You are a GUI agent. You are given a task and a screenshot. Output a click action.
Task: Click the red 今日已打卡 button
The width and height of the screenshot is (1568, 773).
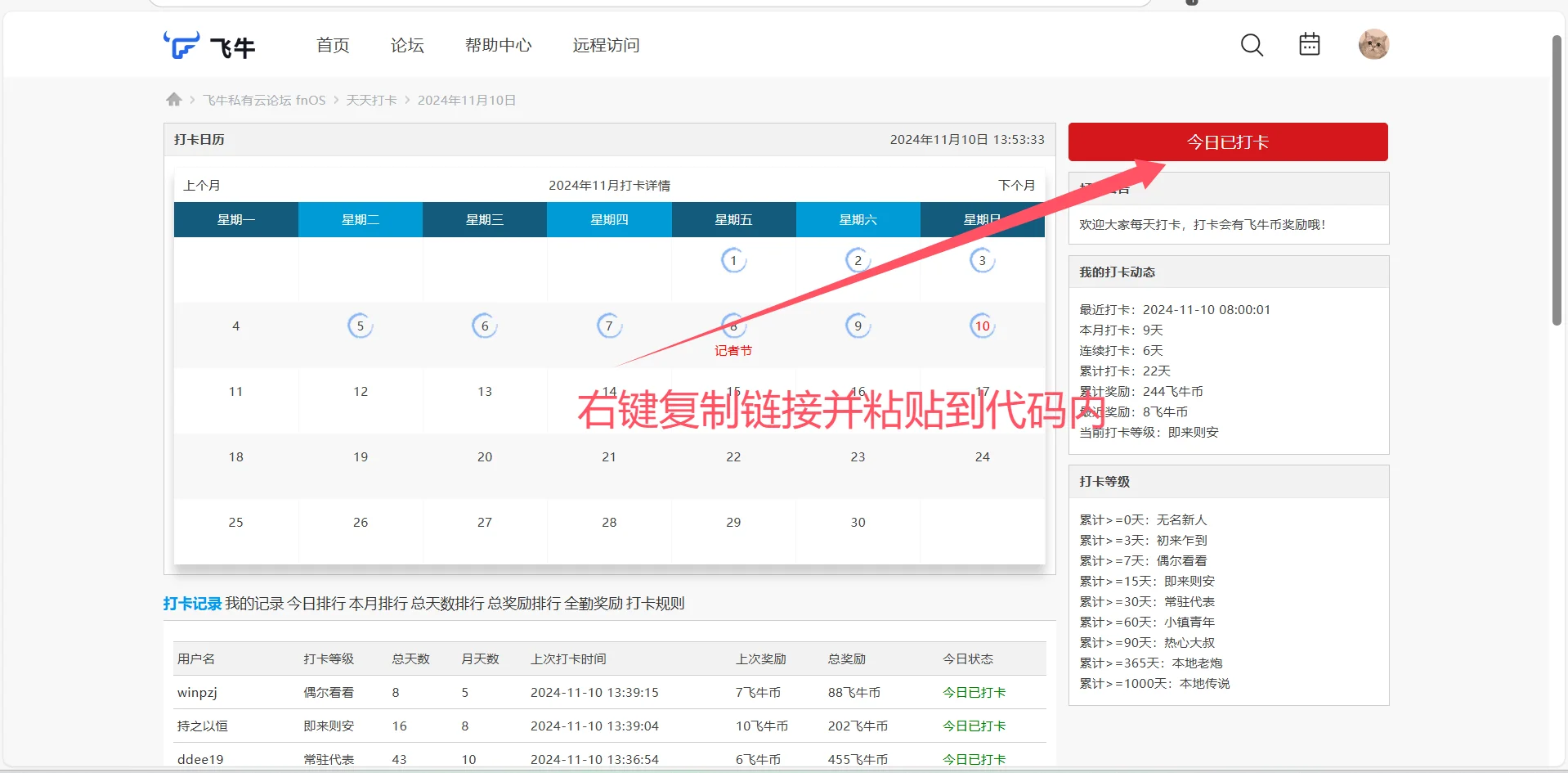pyautogui.click(x=1228, y=142)
